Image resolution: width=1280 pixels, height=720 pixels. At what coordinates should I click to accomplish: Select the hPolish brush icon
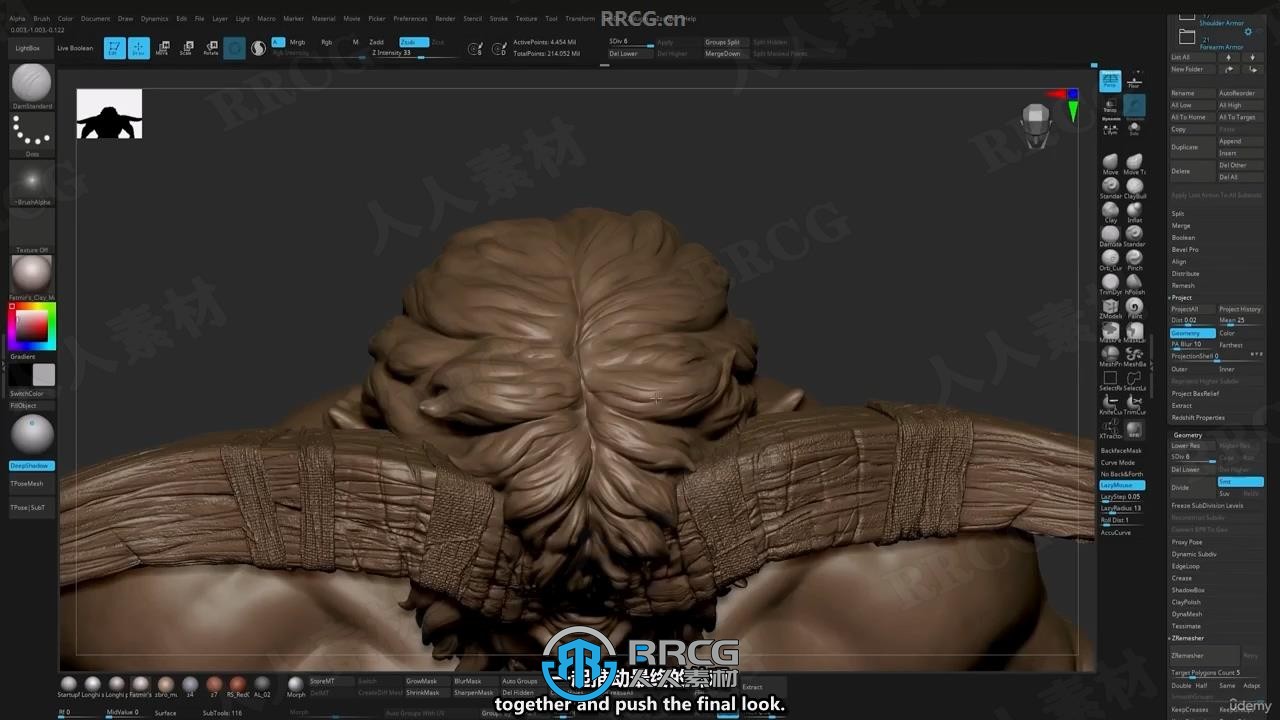(1134, 283)
